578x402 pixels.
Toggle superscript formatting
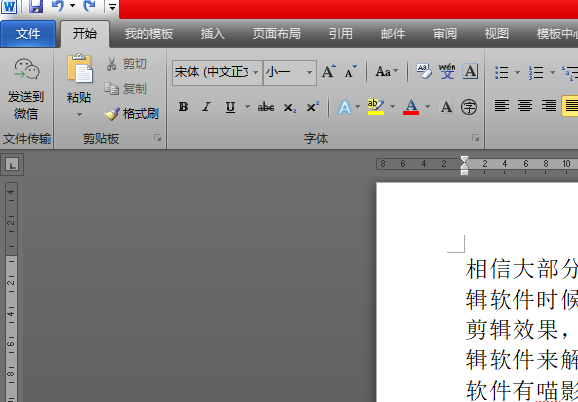click(x=313, y=107)
